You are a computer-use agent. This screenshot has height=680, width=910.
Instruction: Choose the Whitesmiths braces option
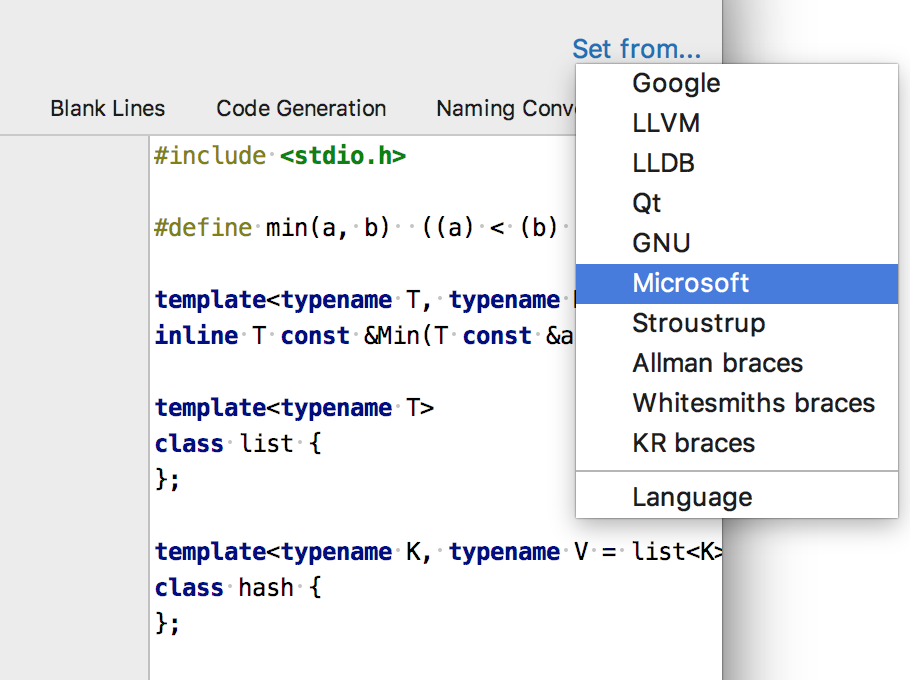click(753, 403)
